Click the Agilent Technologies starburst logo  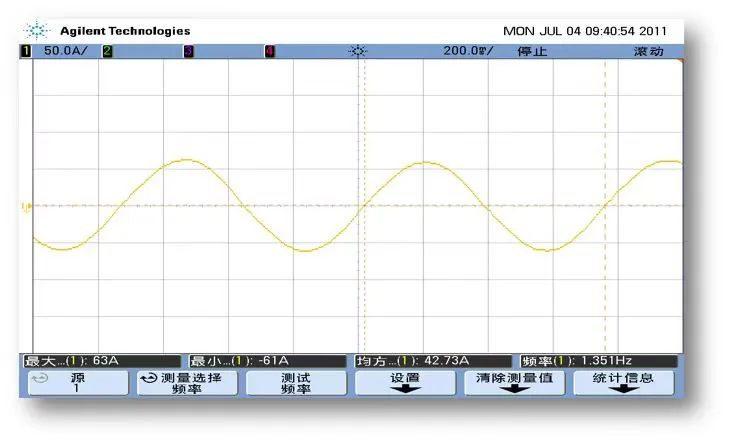pyautogui.click(x=37, y=31)
